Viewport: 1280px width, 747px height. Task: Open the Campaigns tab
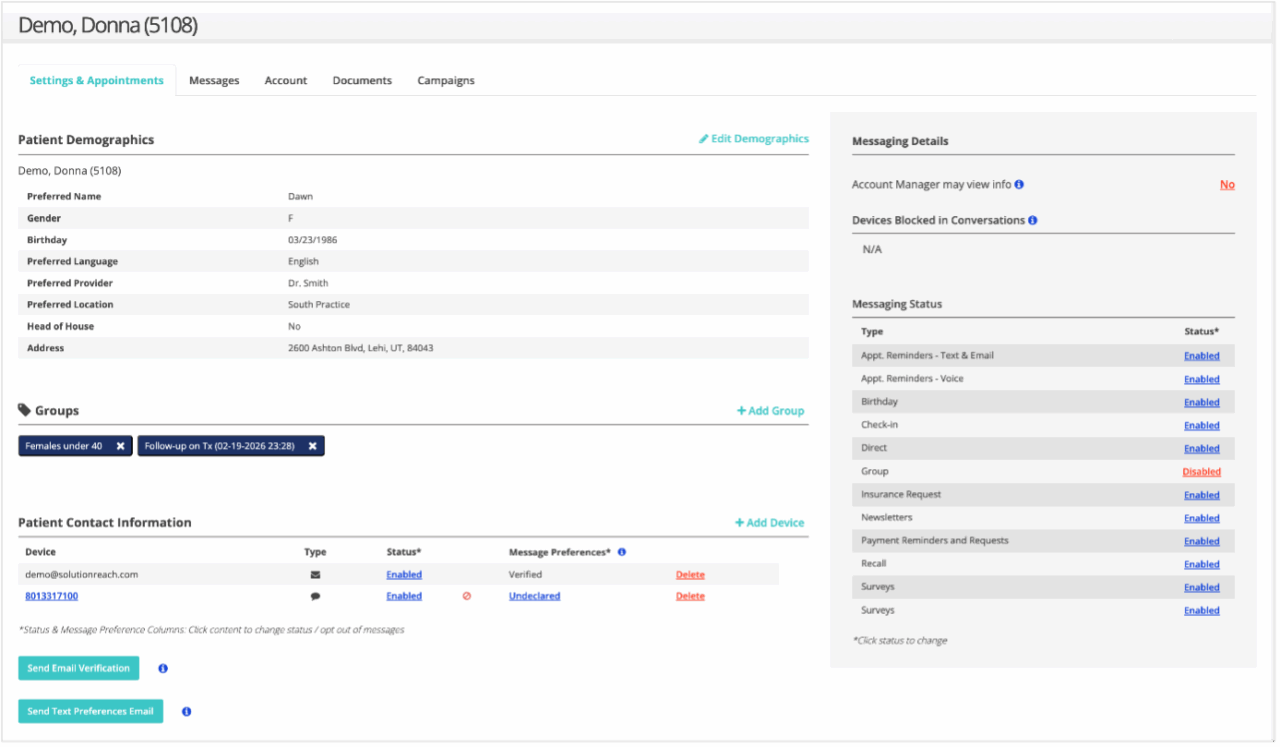[x=445, y=80]
